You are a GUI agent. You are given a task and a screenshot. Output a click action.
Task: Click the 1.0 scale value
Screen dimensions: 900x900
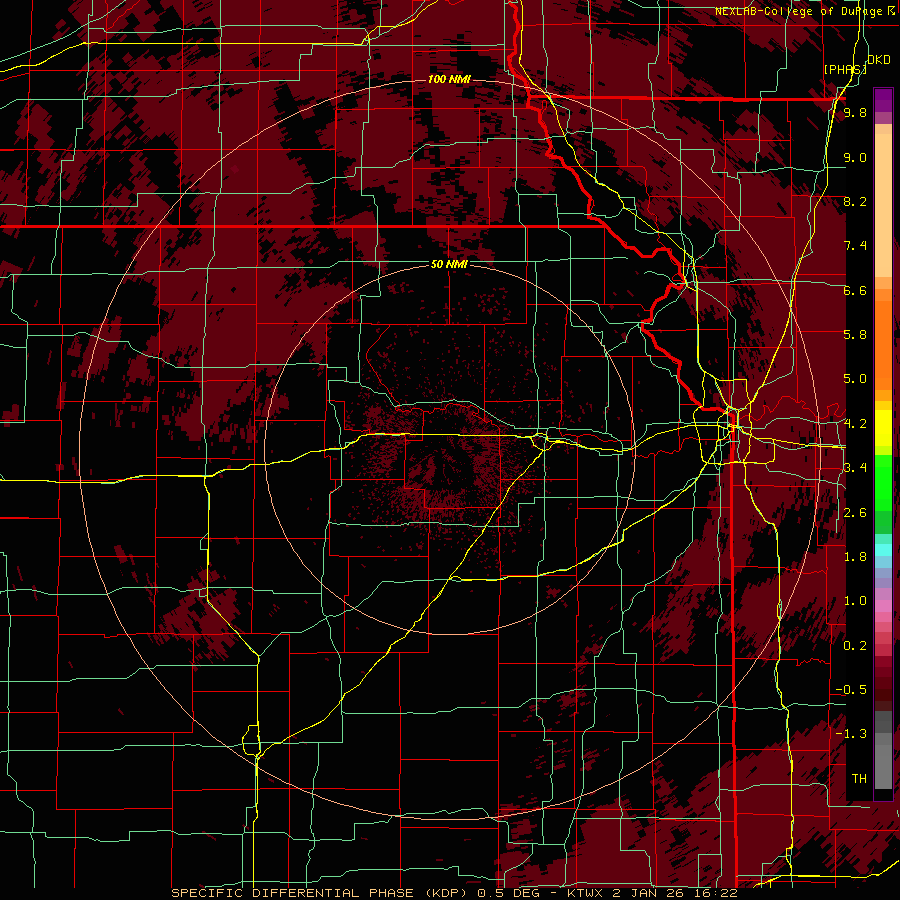855,601
